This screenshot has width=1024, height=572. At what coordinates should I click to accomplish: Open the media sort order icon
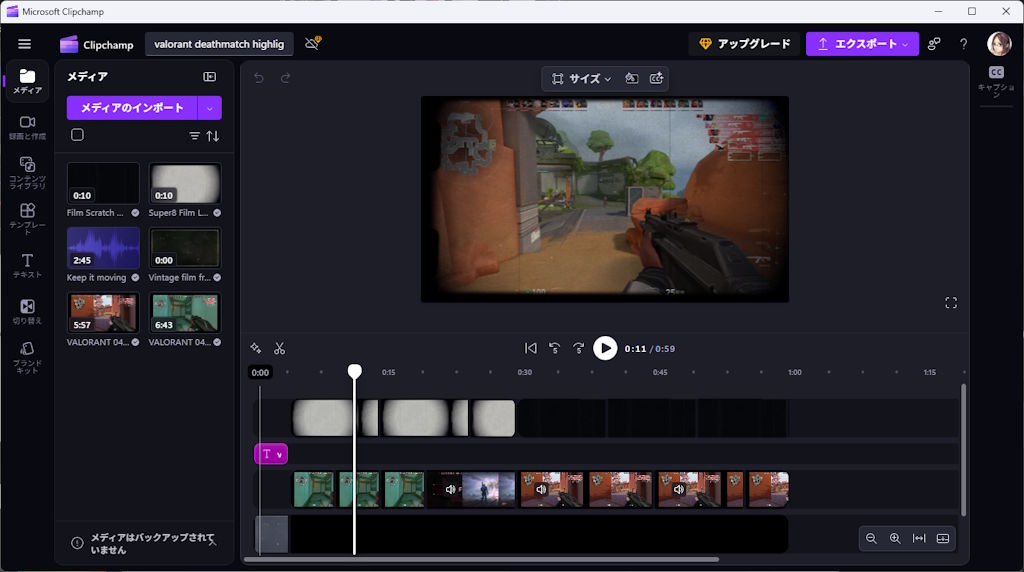tap(213, 136)
